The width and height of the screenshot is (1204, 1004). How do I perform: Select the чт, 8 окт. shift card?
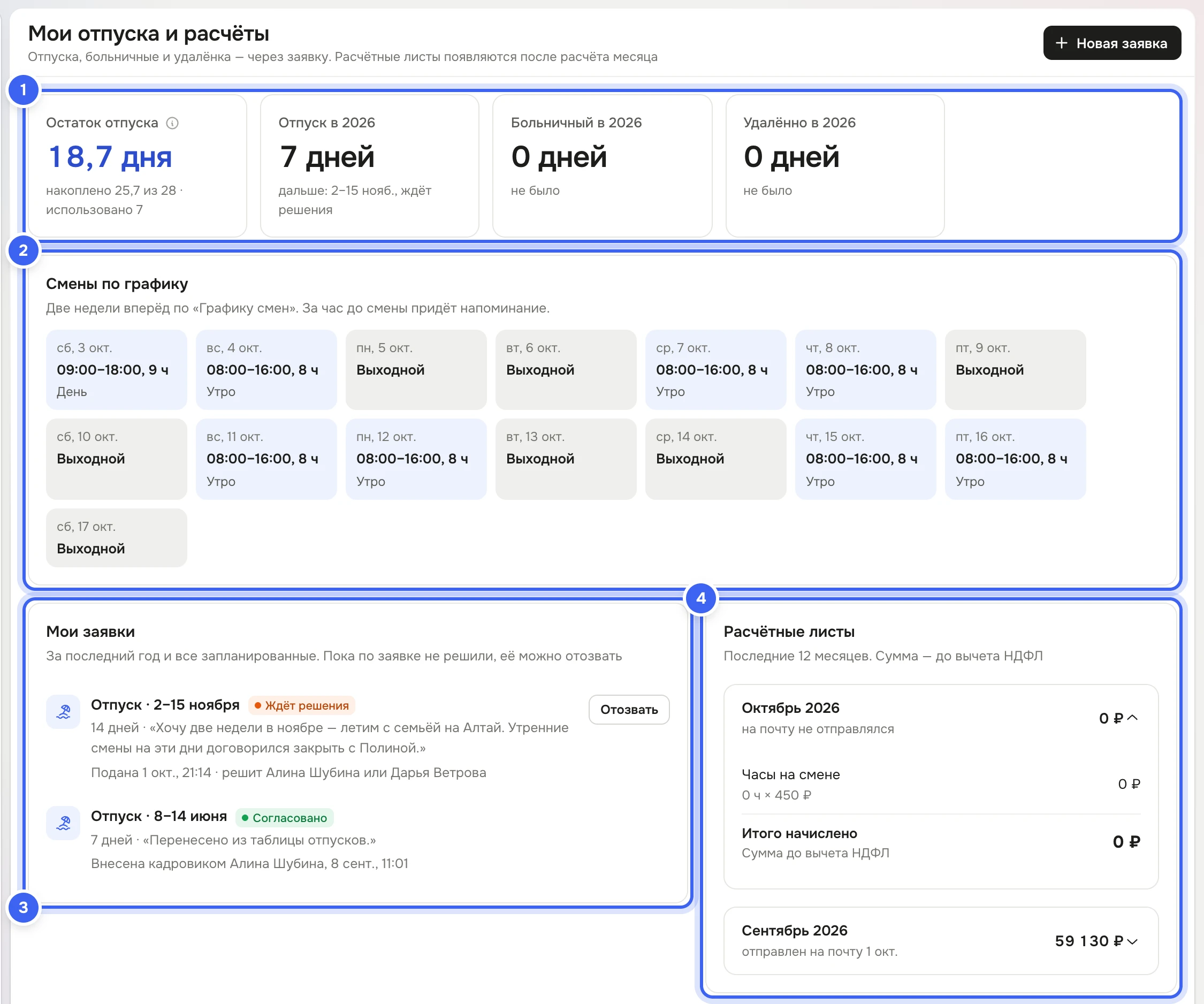point(866,370)
